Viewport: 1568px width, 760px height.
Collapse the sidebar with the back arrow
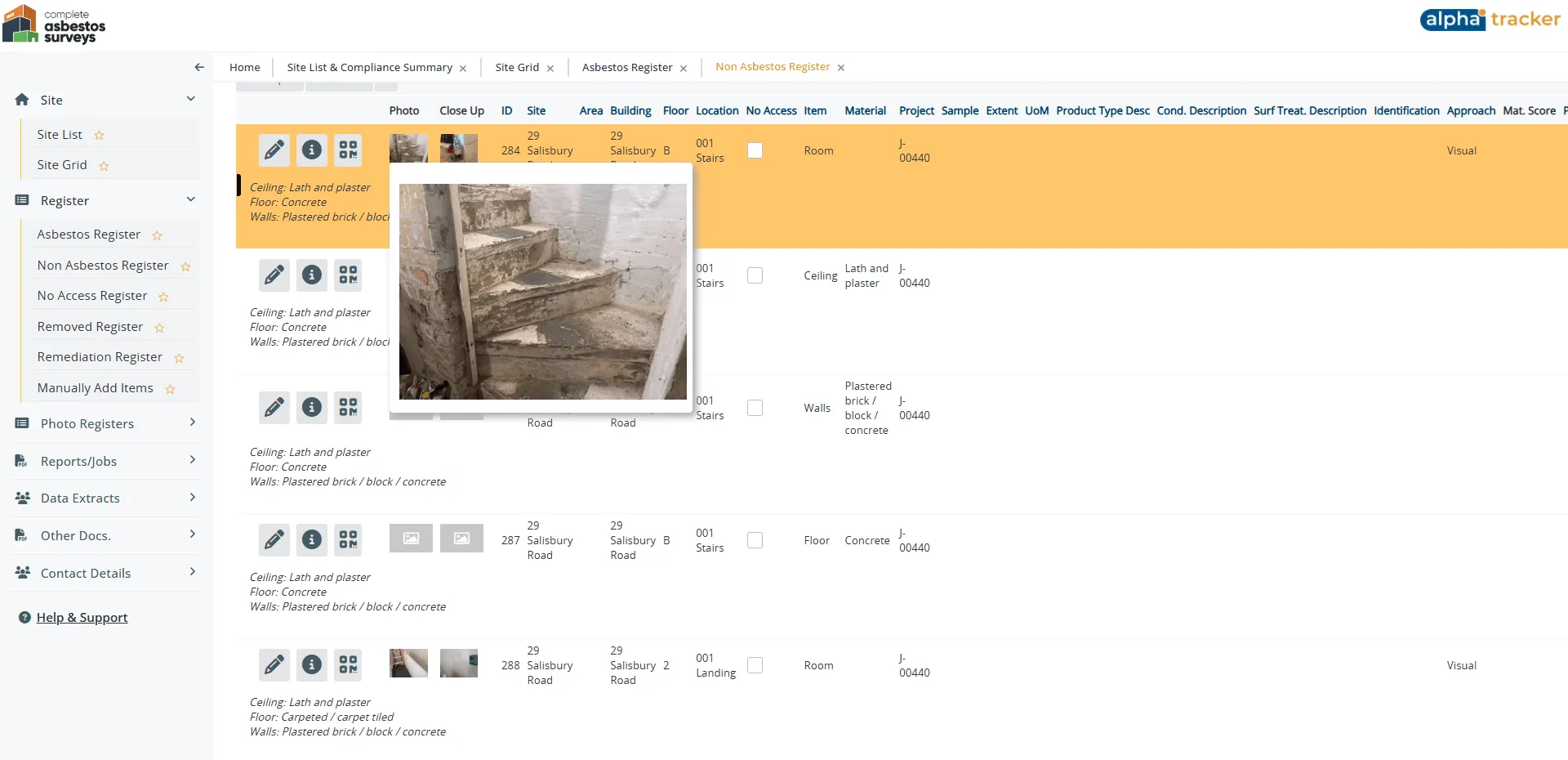coord(199,67)
